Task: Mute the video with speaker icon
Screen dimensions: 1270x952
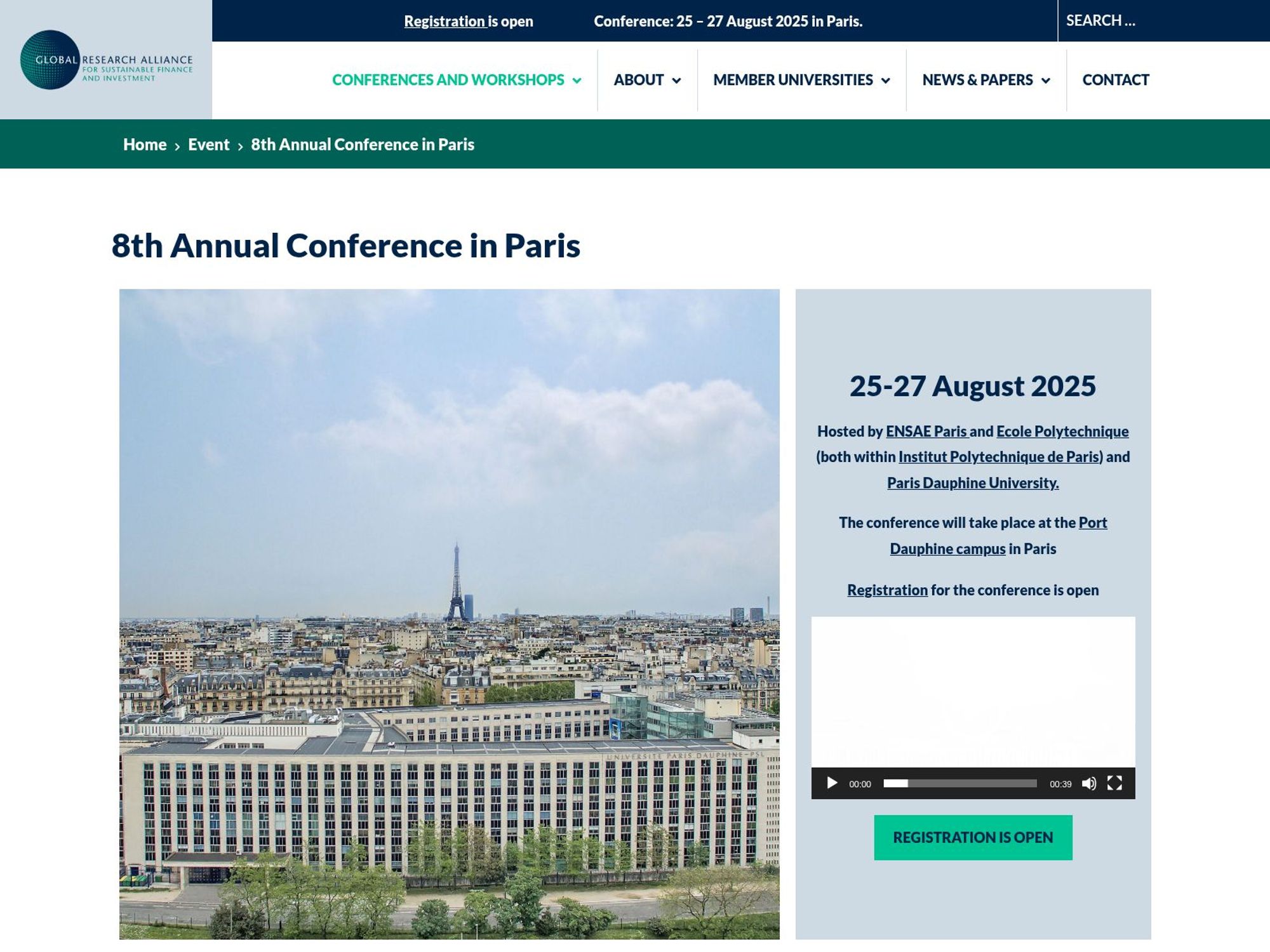Action: [1089, 783]
